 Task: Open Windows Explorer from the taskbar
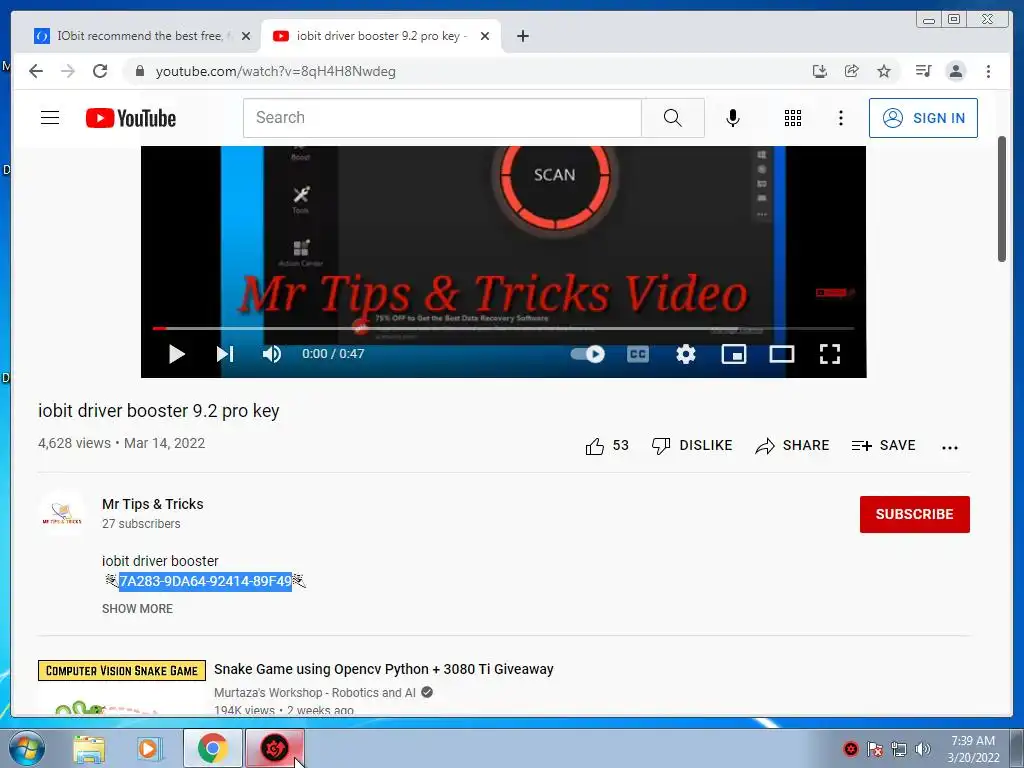(89, 748)
